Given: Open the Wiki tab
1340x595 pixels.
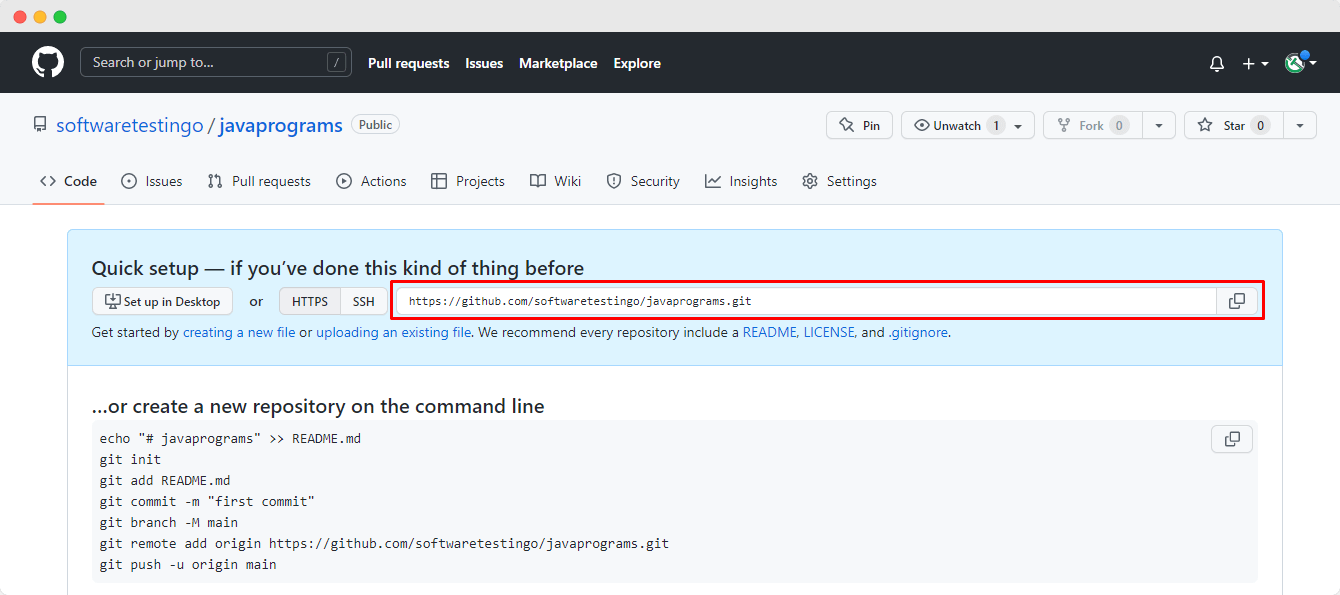Looking at the screenshot, I should (555, 181).
